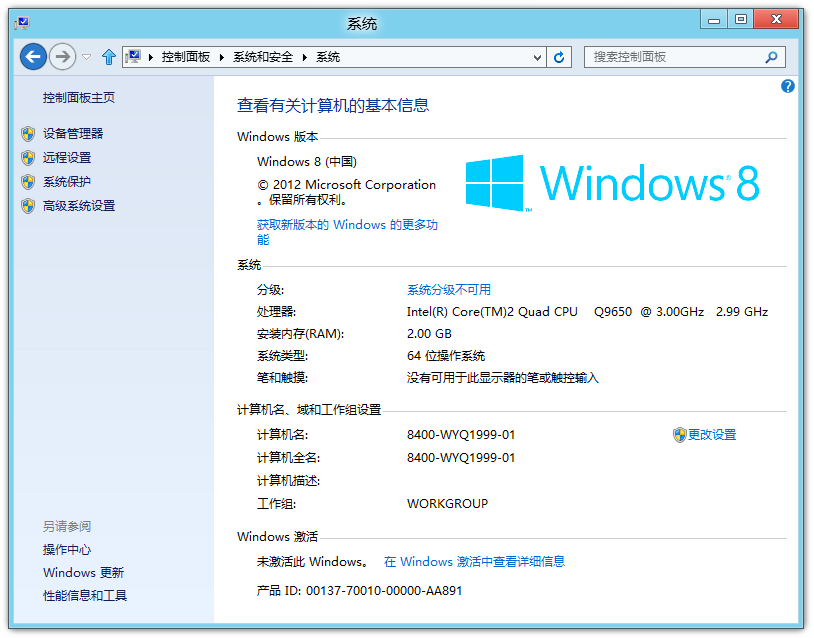Open 设备管理器
The height and width of the screenshot is (638, 814).
(73, 134)
